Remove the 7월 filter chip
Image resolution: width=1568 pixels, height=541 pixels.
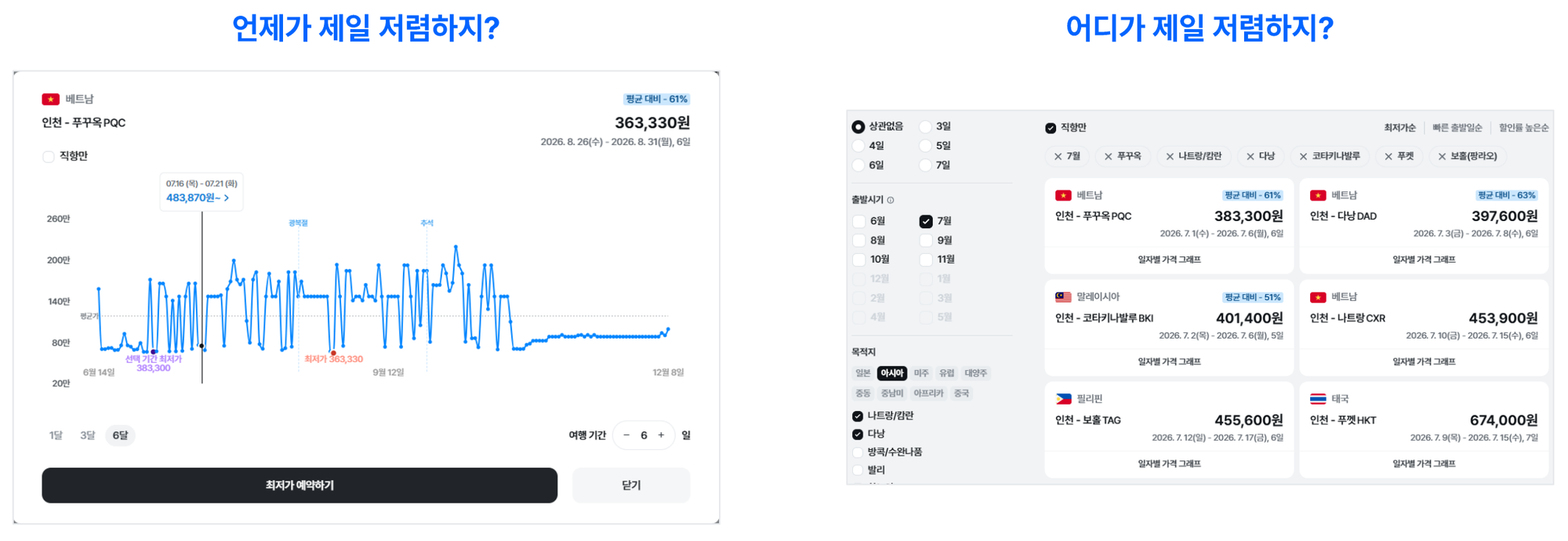pyautogui.click(x=1058, y=157)
